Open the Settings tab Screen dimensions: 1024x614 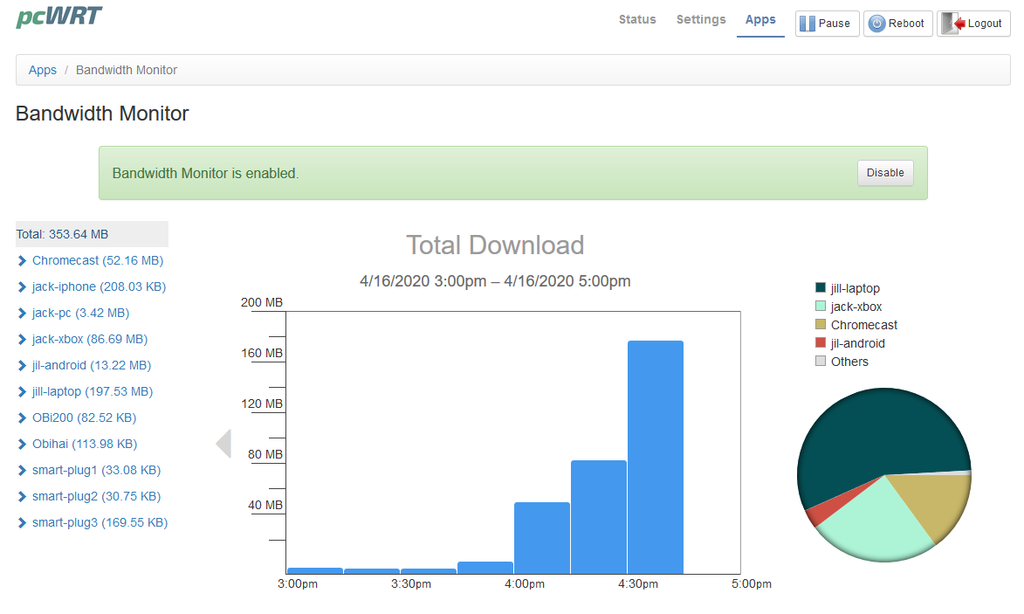[700, 20]
